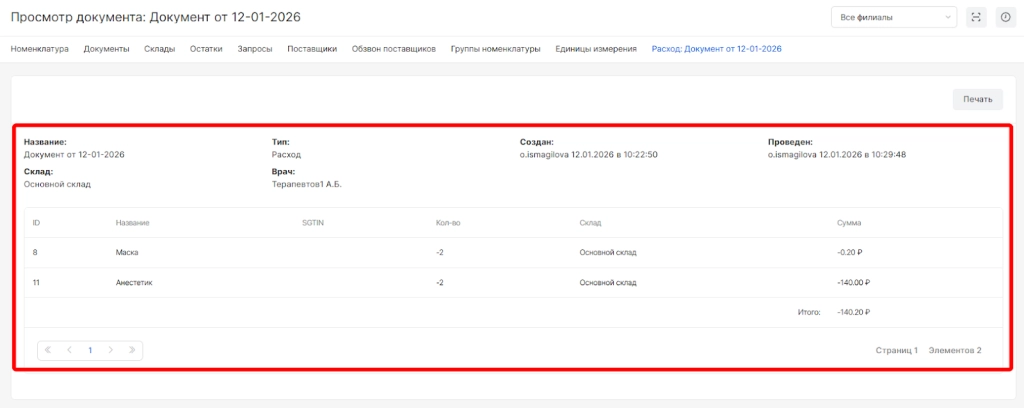Select page number 1 in pagination
Viewport: 1024px width, 408px height.
click(90, 350)
